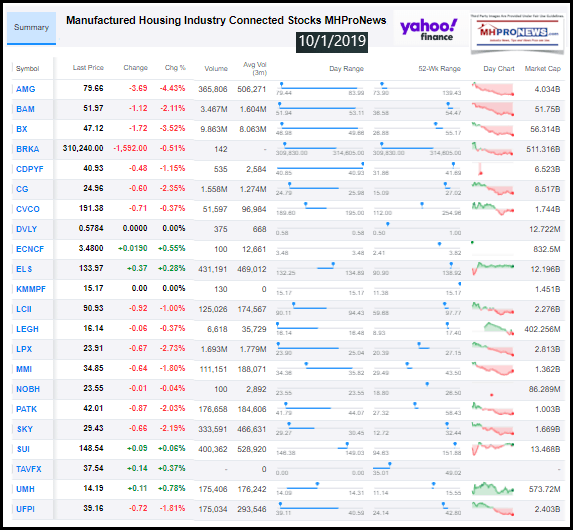This screenshot has height=530, width=573.
Task: Open the LEGH ticker link
Action: (27, 329)
